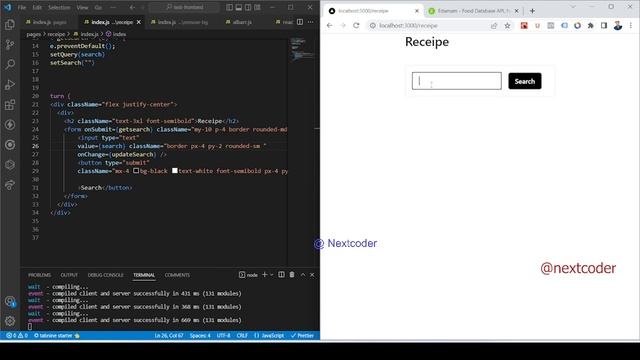The image size is (640, 360).
Task: Click 'receipe' in the breadcrumb path
Action: point(56,34)
